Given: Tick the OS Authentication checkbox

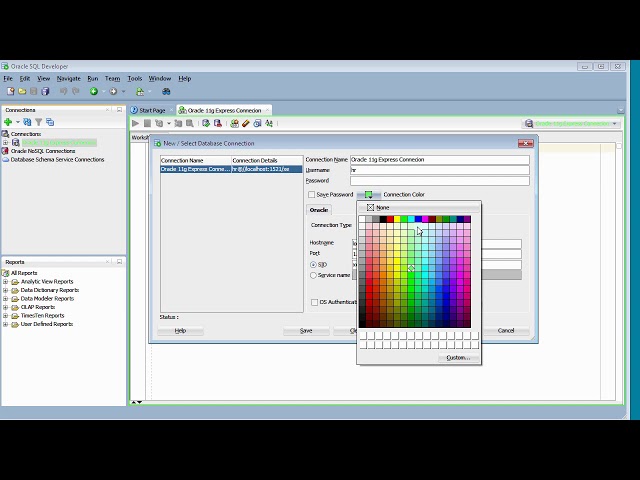Looking at the screenshot, I should pyautogui.click(x=314, y=302).
